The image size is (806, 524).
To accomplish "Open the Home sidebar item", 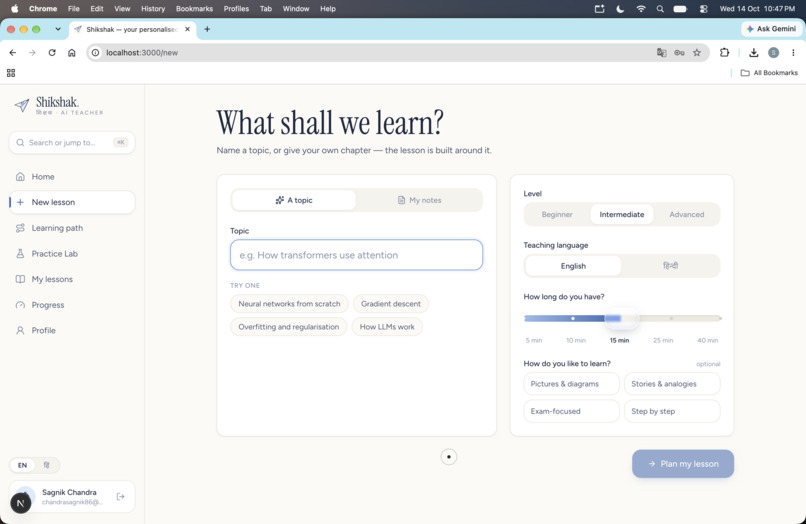I will [x=72, y=176].
